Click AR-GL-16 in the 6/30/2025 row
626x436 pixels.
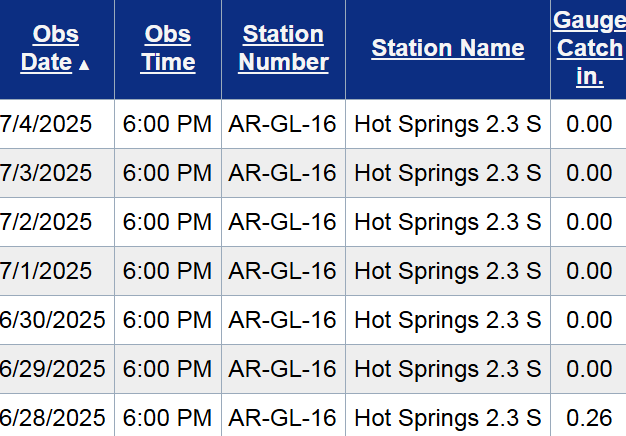282,320
